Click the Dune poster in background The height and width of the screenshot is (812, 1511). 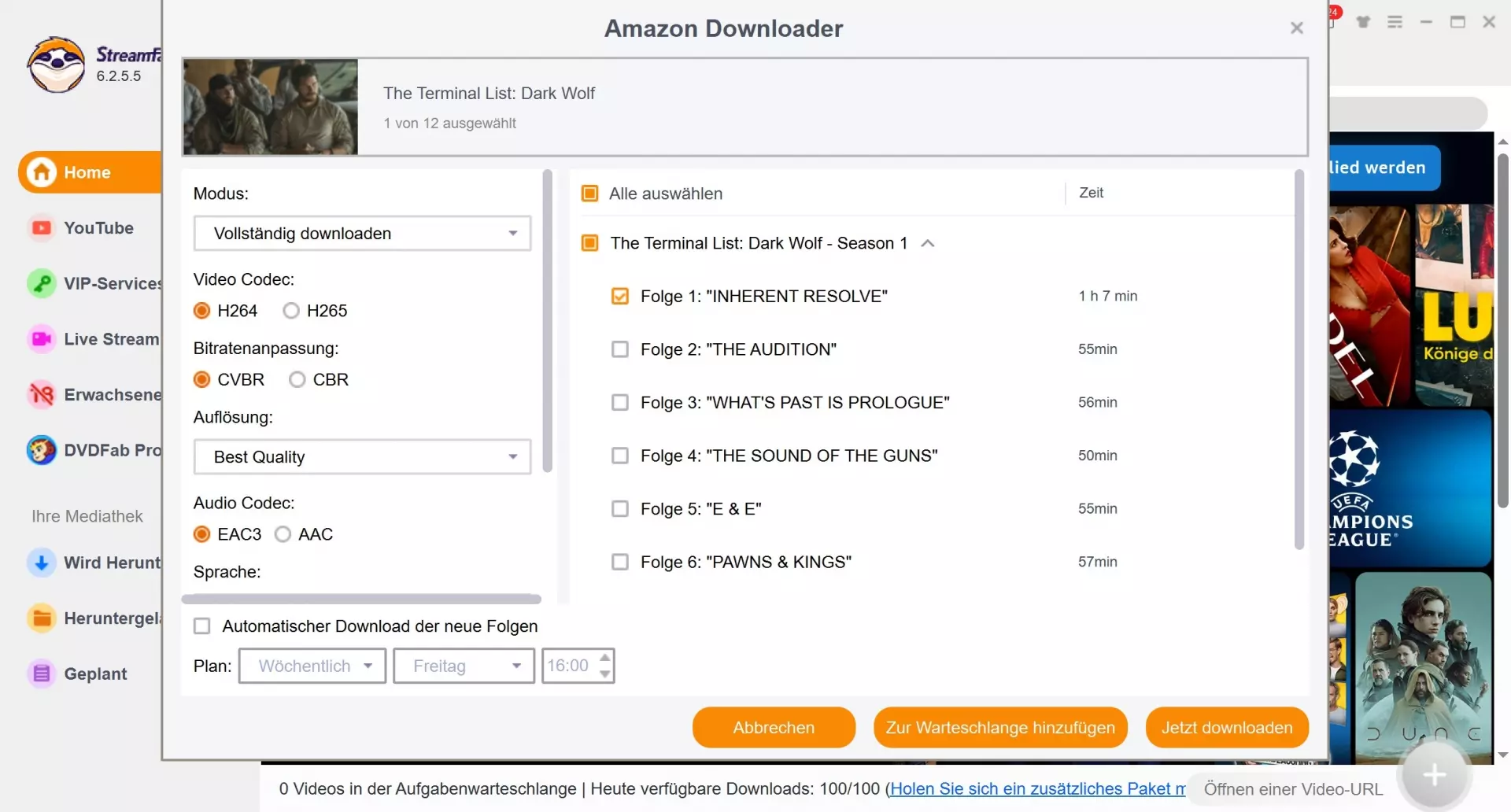pyautogui.click(x=1424, y=667)
